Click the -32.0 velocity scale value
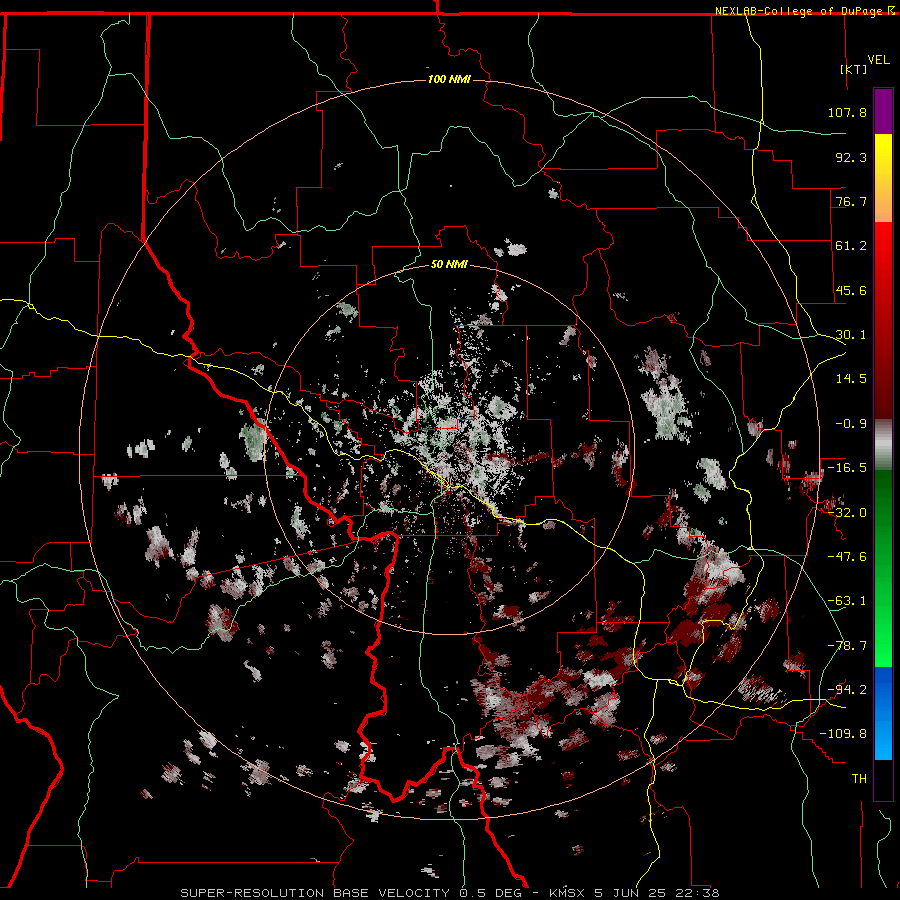The image size is (900, 900). click(847, 513)
